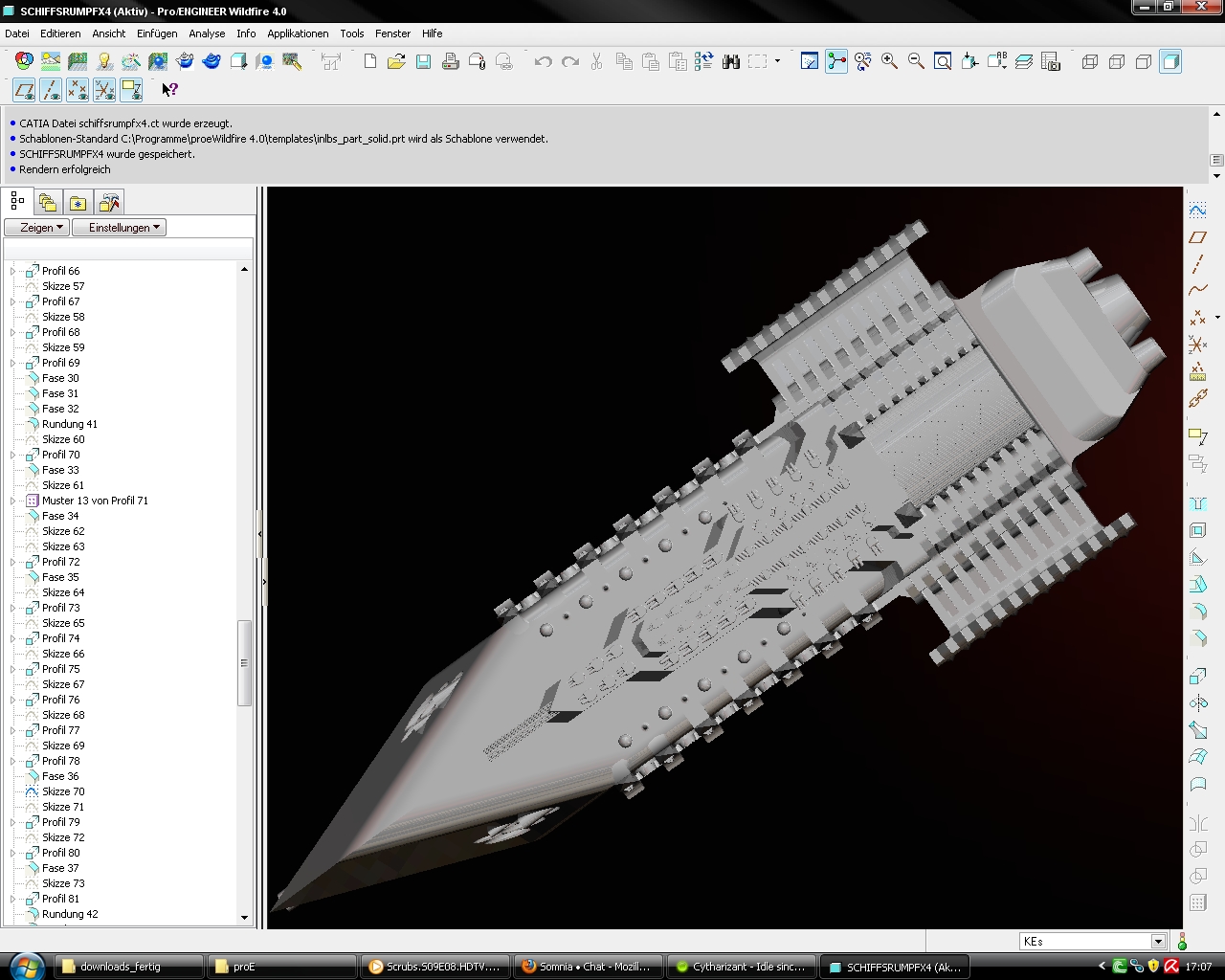Open the layers stack icon
This screenshot has height=980, width=1225.
tap(1024, 62)
